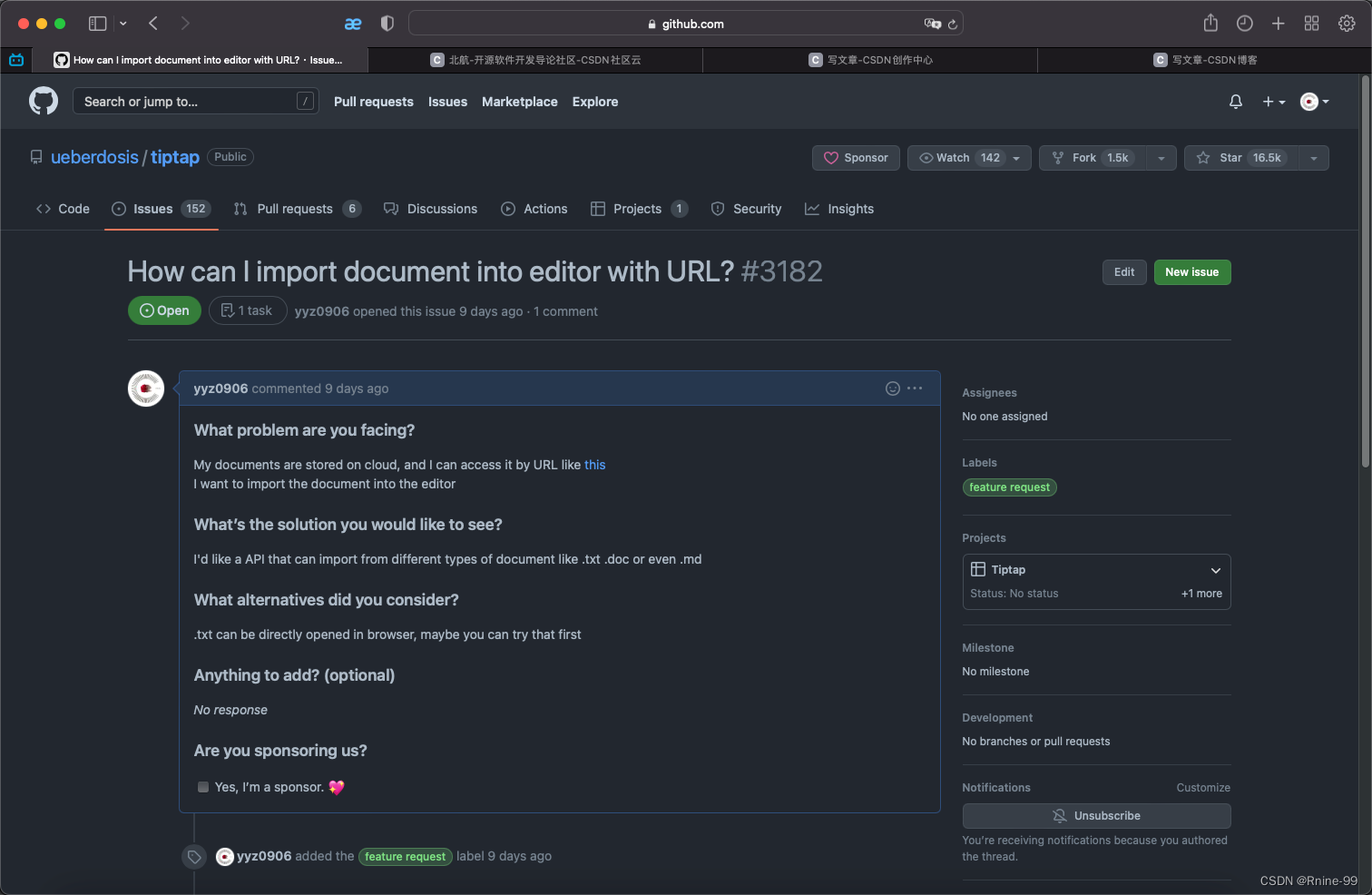Open notifications bell icon
This screenshot has height=895, width=1372.
tap(1235, 102)
